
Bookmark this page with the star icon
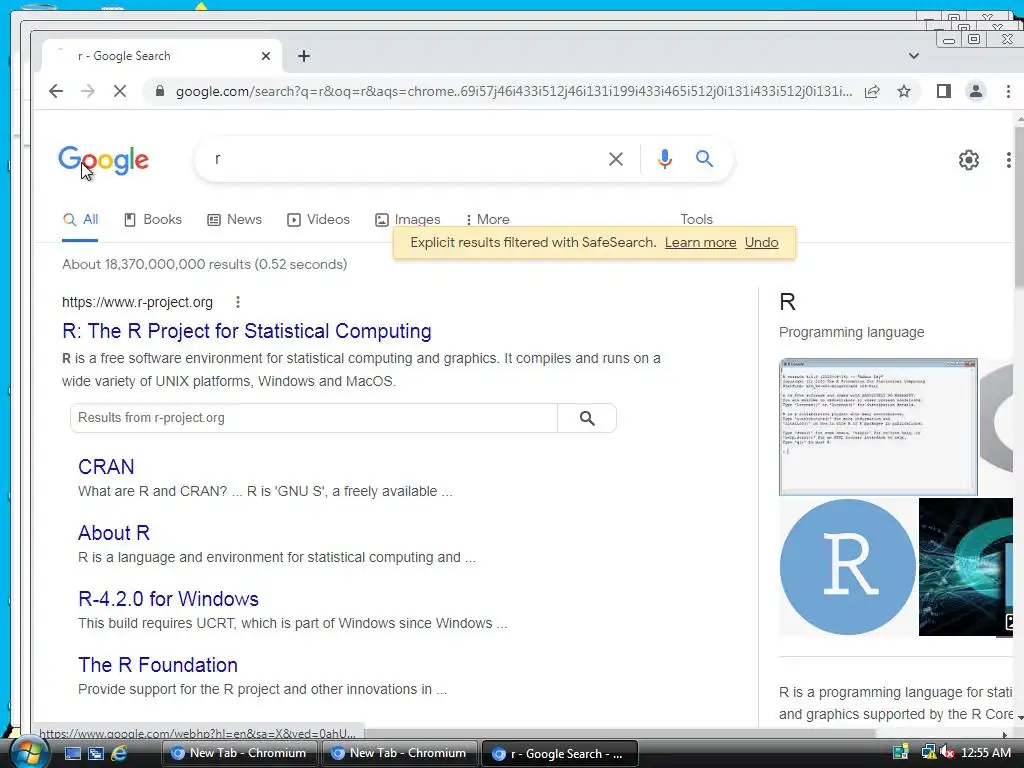pos(904,91)
